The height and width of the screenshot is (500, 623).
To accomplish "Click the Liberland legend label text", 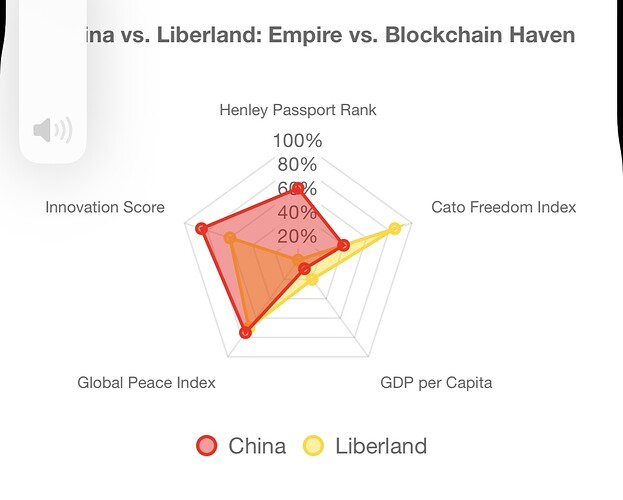I will 380,446.
